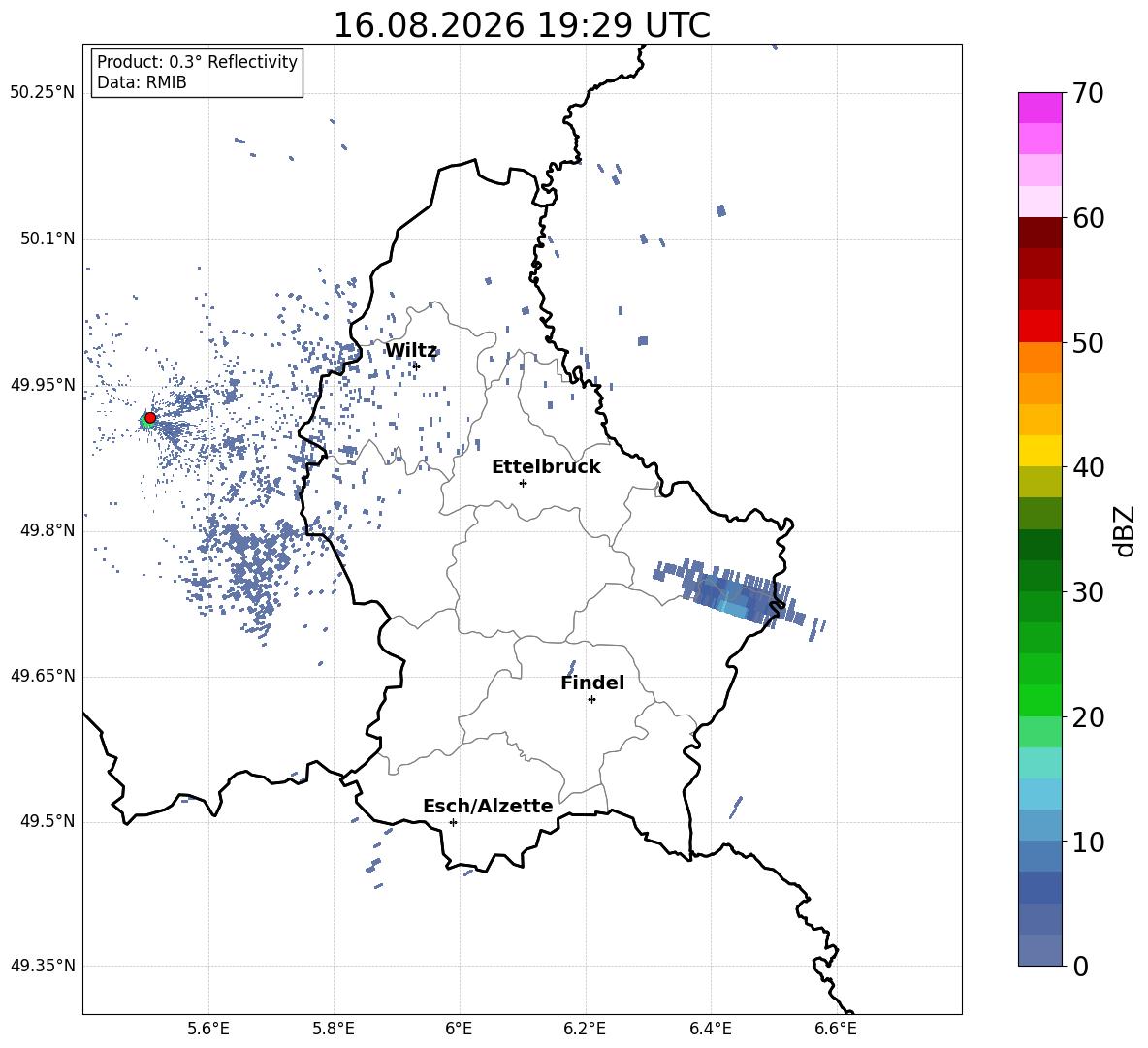
Task: Click the yellow 40 dBZ colorbar segment
Action: click(x=1039, y=451)
